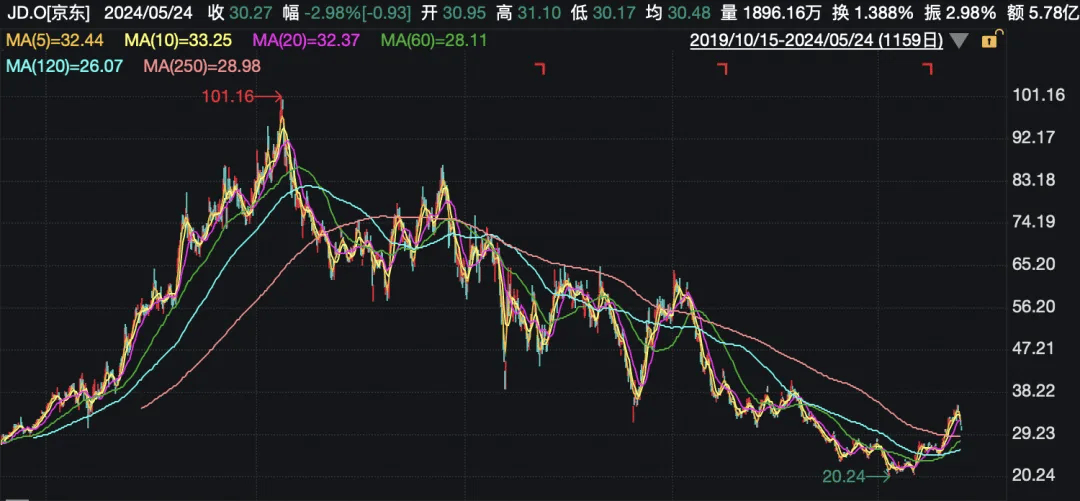This screenshot has width=1080, height=501.
Task: Click the 换 1.388% turnover rate value
Action: [x=877, y=14]
